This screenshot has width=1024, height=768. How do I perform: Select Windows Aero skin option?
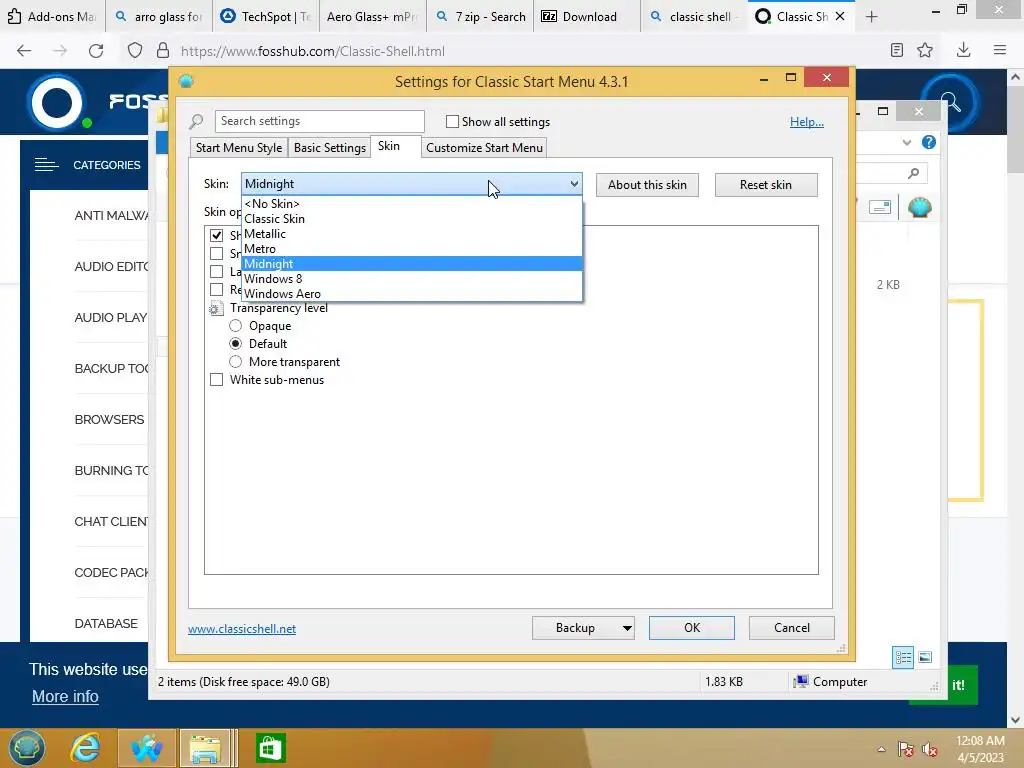411,294
